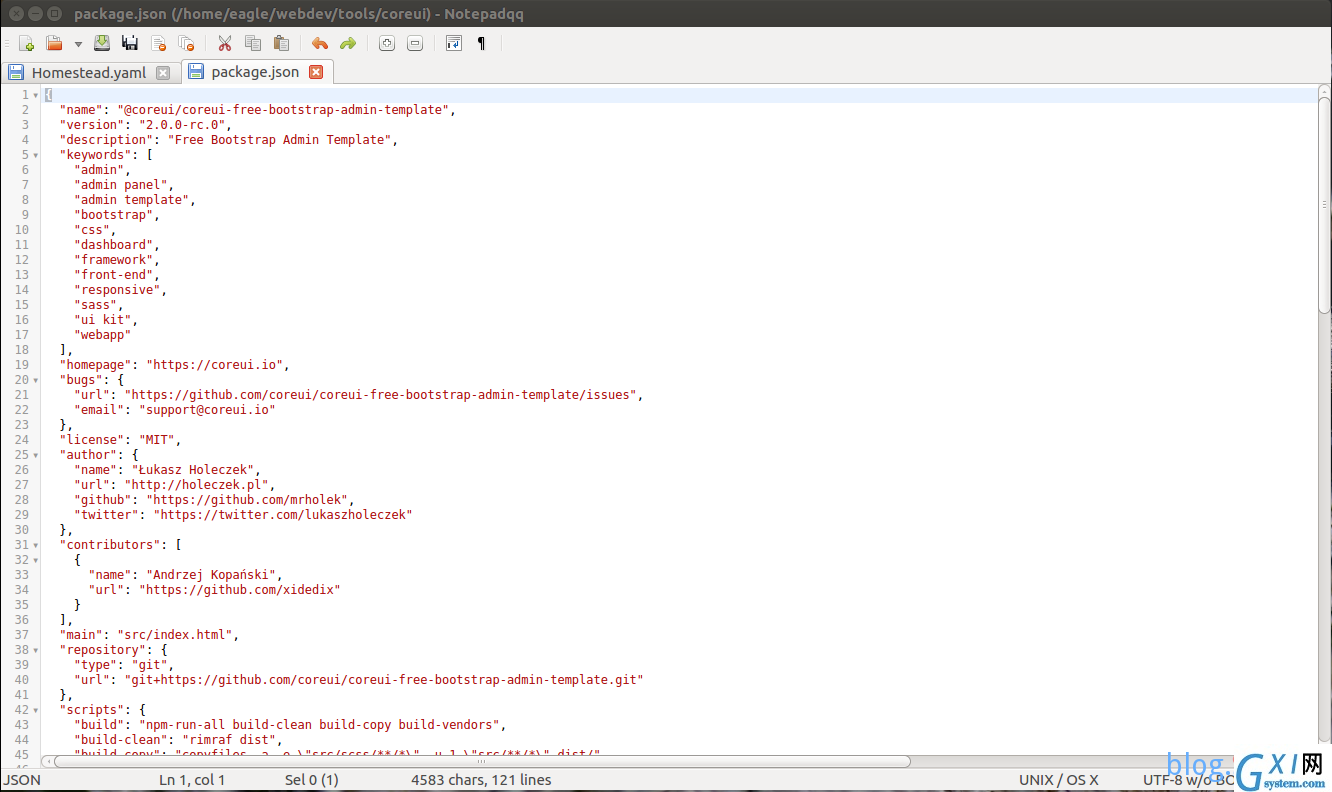1332x792 pixels.
Task: Click the Copy toolbar icon
Action: point(253,43)
